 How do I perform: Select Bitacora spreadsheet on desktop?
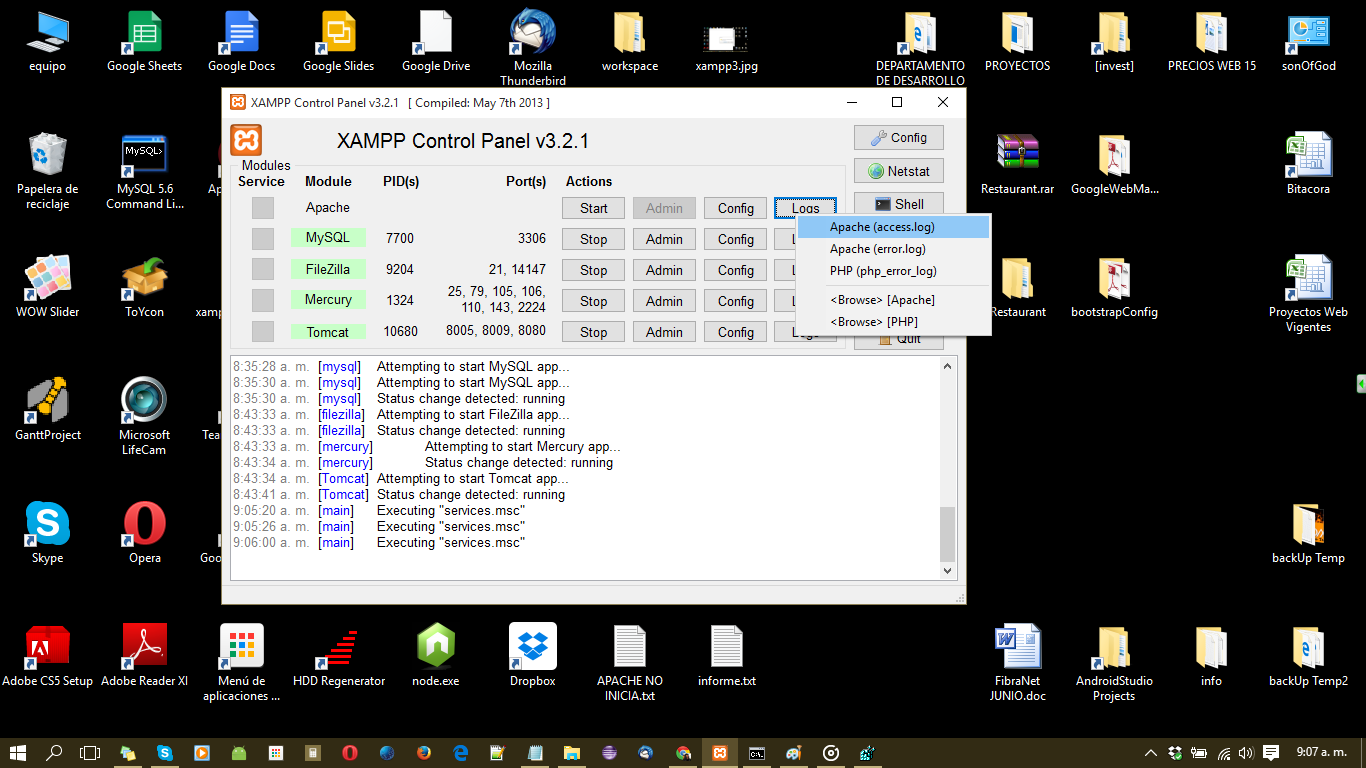[1309, 165]
